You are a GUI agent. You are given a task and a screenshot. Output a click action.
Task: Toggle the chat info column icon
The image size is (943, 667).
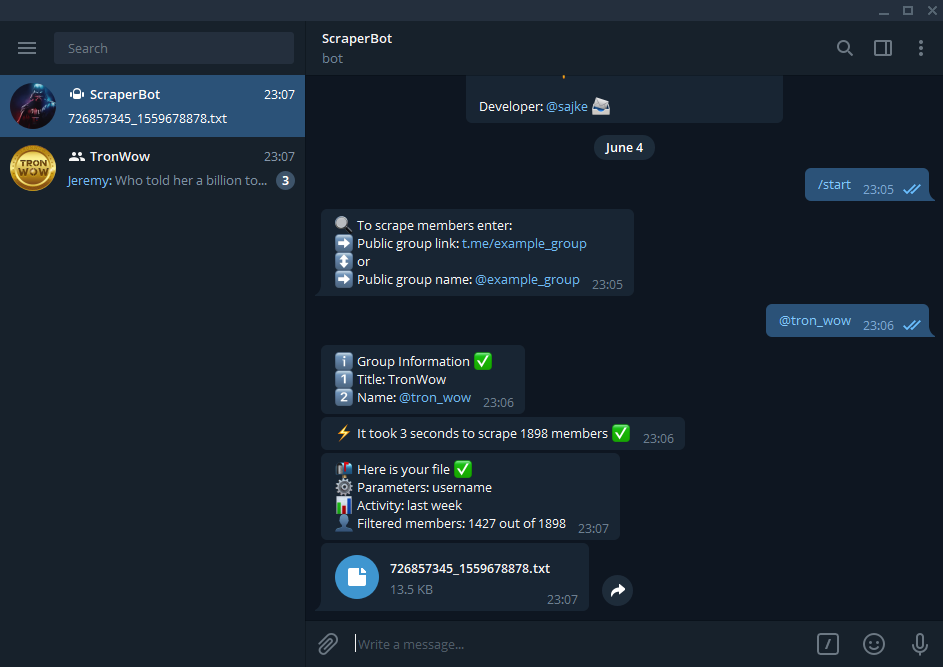click(x=882, y=47)
